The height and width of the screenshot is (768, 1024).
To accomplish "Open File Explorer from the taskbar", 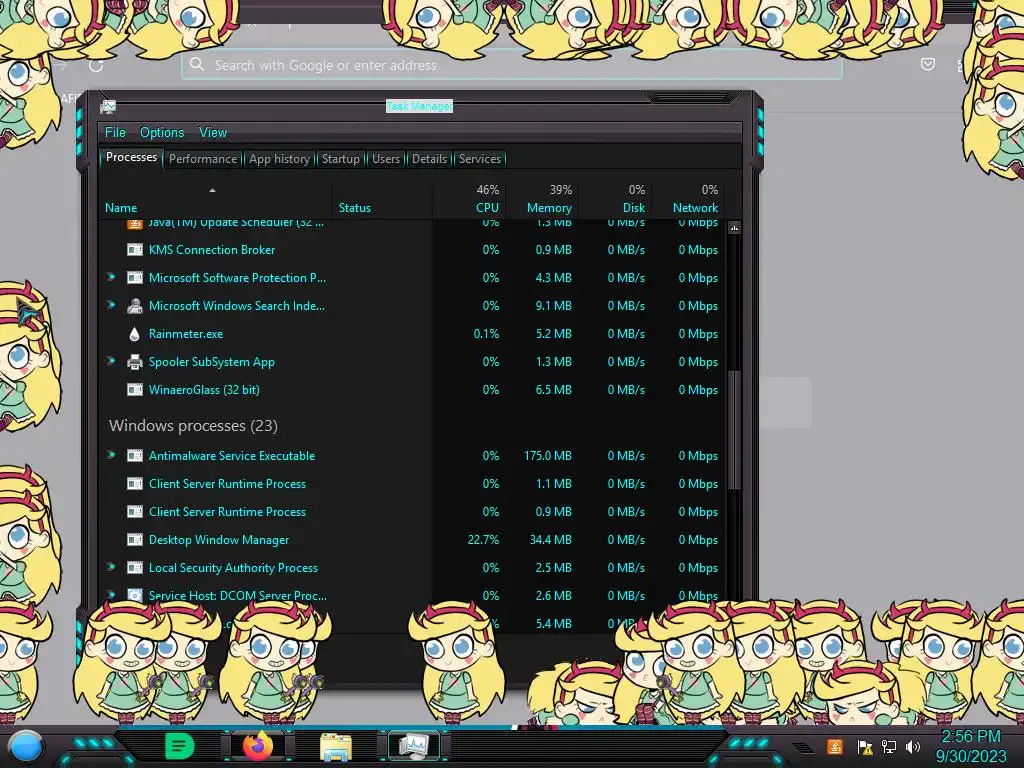I will tap(336, 746).
